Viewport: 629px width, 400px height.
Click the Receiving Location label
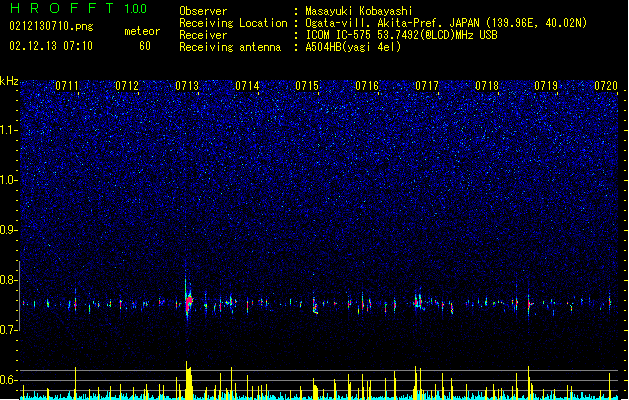[x=233, y=23]
